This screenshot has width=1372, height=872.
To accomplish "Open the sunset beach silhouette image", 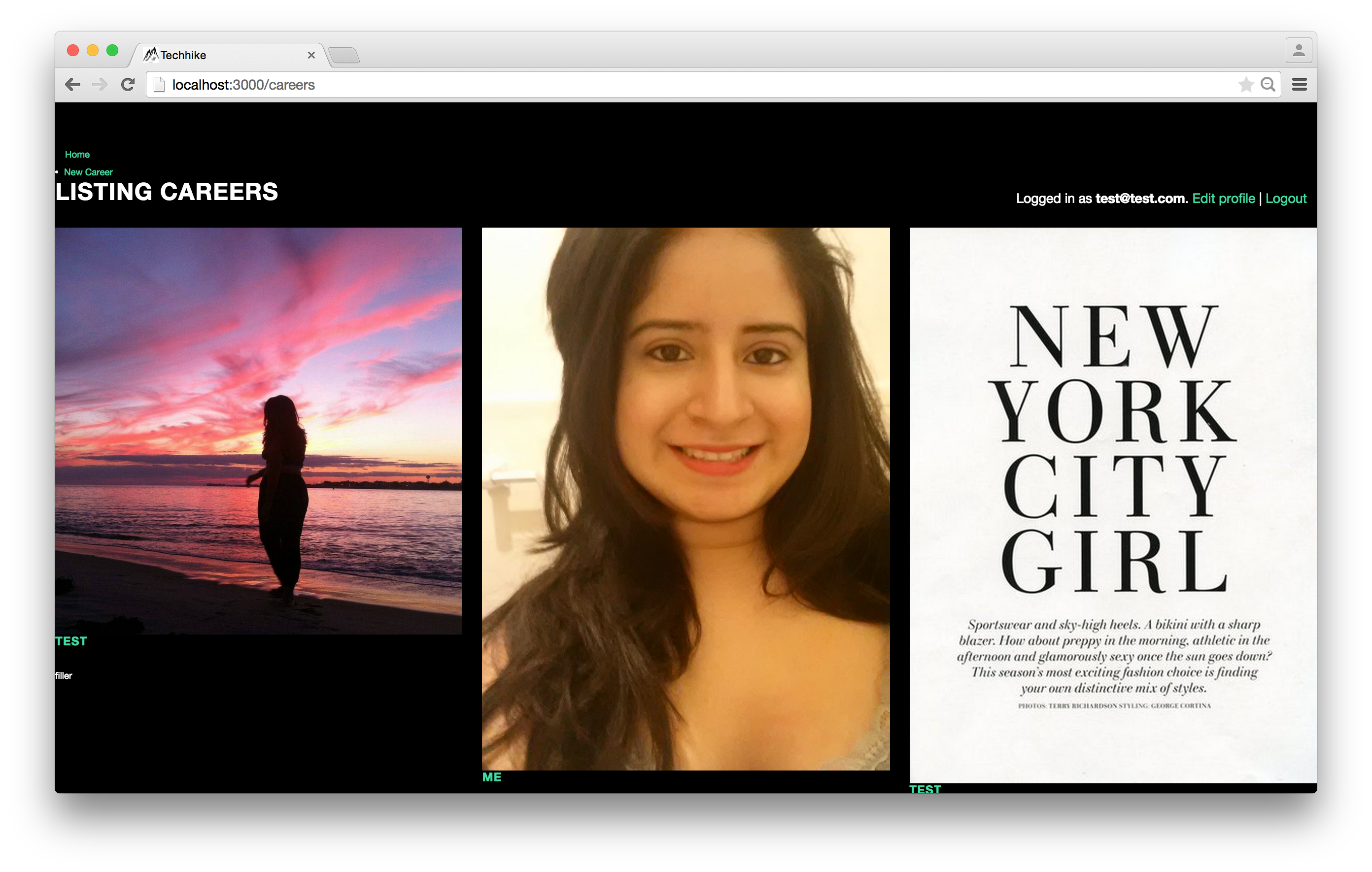I will pyautogui.click(x=259, y=431).
